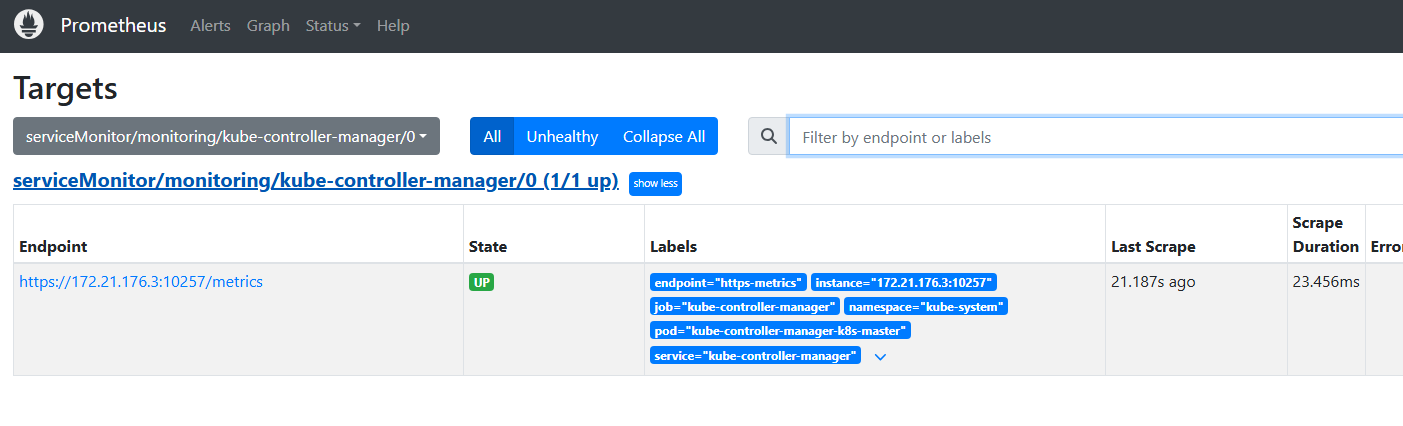Click the show less button

pyautogui.click(x=655, y=184)
